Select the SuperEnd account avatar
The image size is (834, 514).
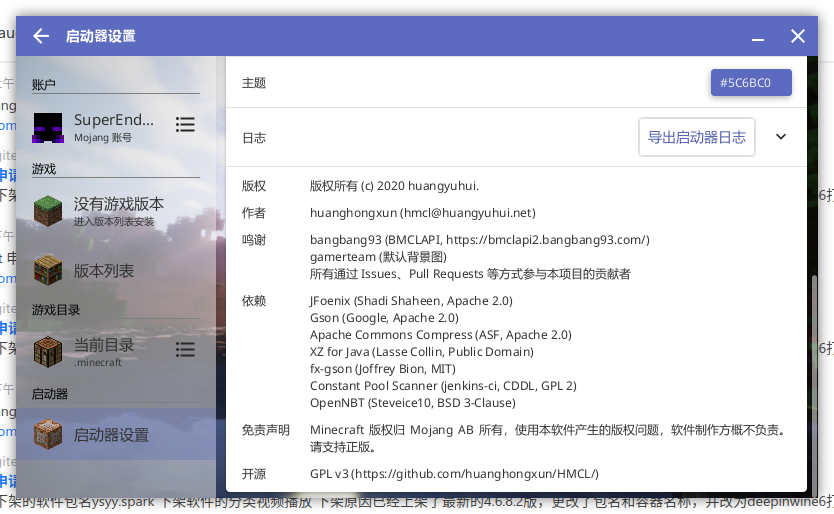coord(48,127)
